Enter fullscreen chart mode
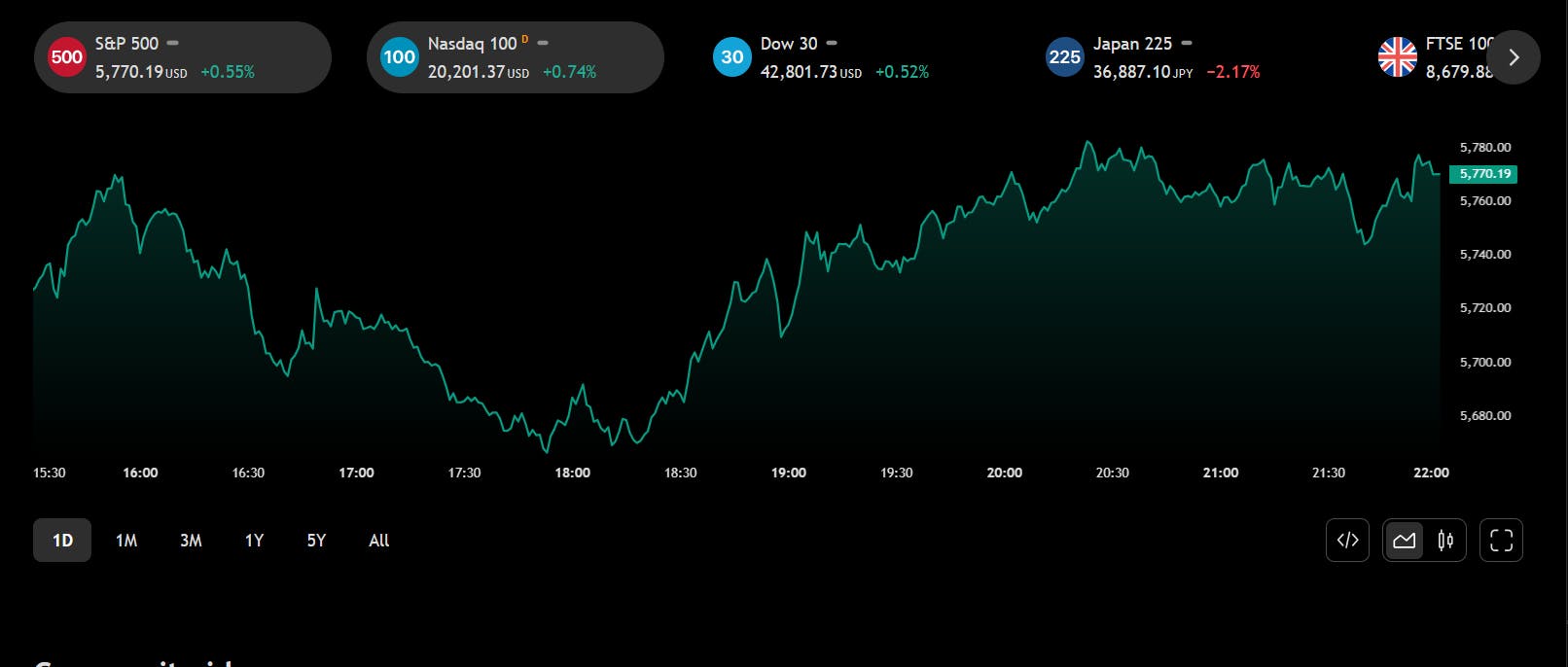 point(1501,541)
